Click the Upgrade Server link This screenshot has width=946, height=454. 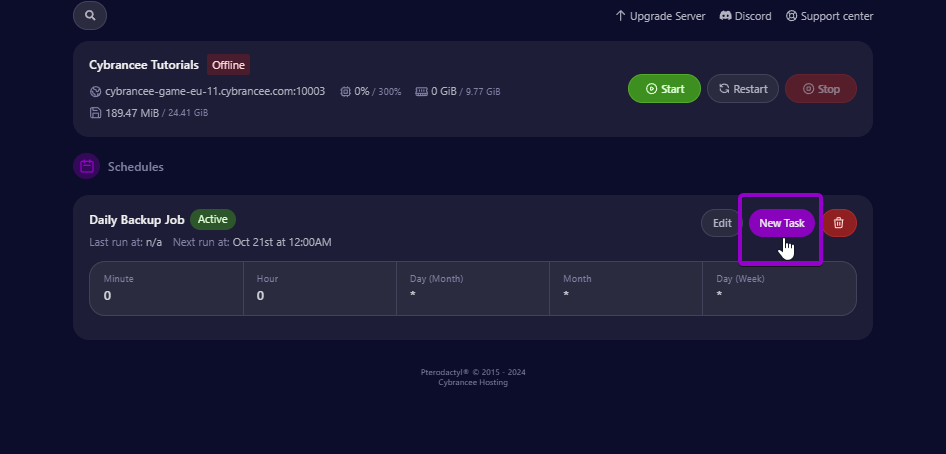[660, 16]
